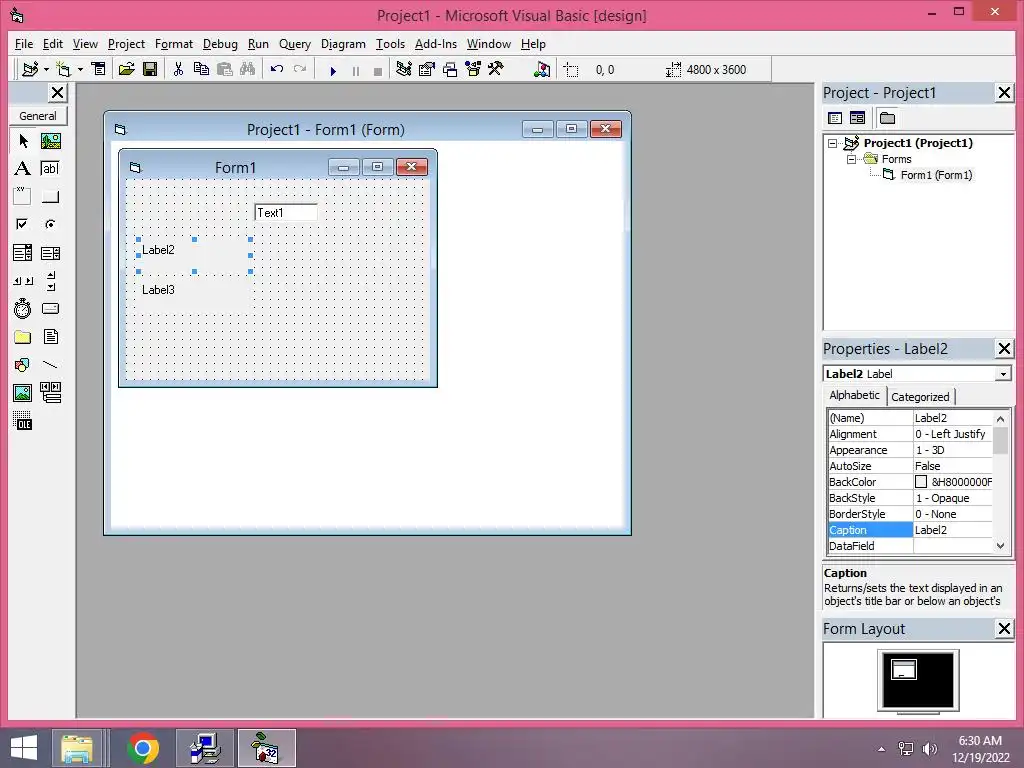Viewport: 1024px width, 768px height.
Task: Select the Shape control in the toolbox
Action: click(23, 364)
